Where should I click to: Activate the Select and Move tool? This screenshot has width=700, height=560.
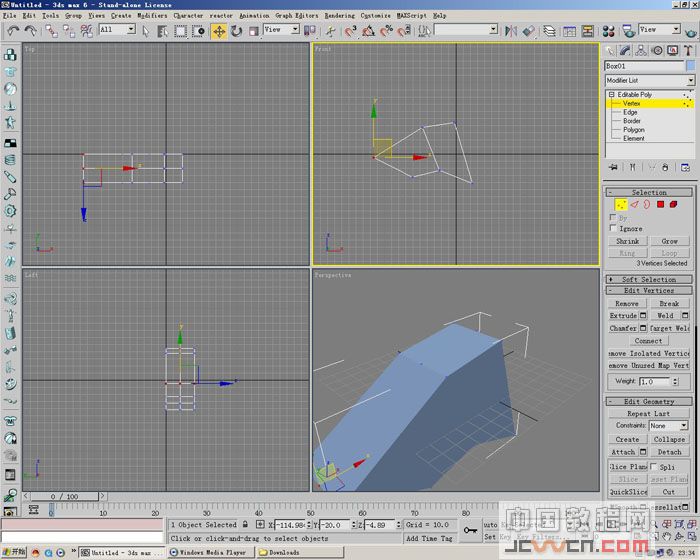[219, 30]
